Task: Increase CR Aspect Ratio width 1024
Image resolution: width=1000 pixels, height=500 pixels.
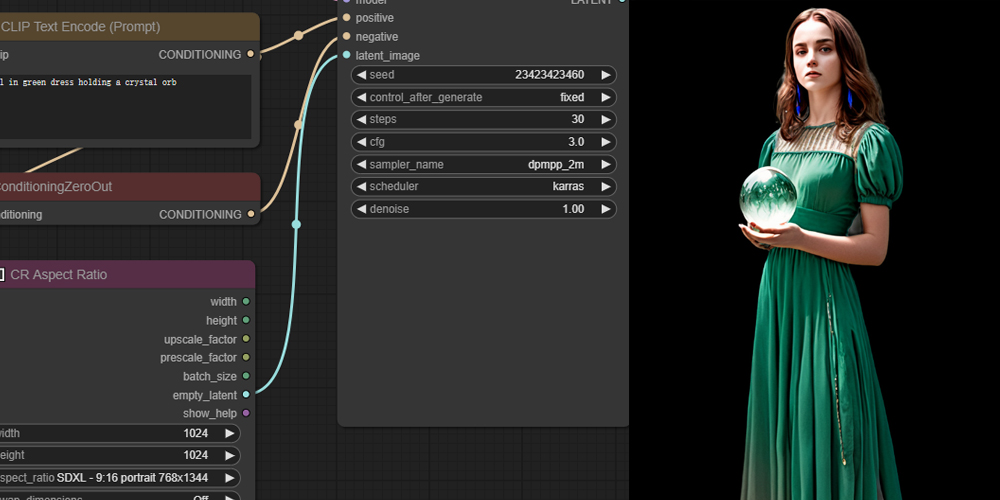Action: (230, 434)
